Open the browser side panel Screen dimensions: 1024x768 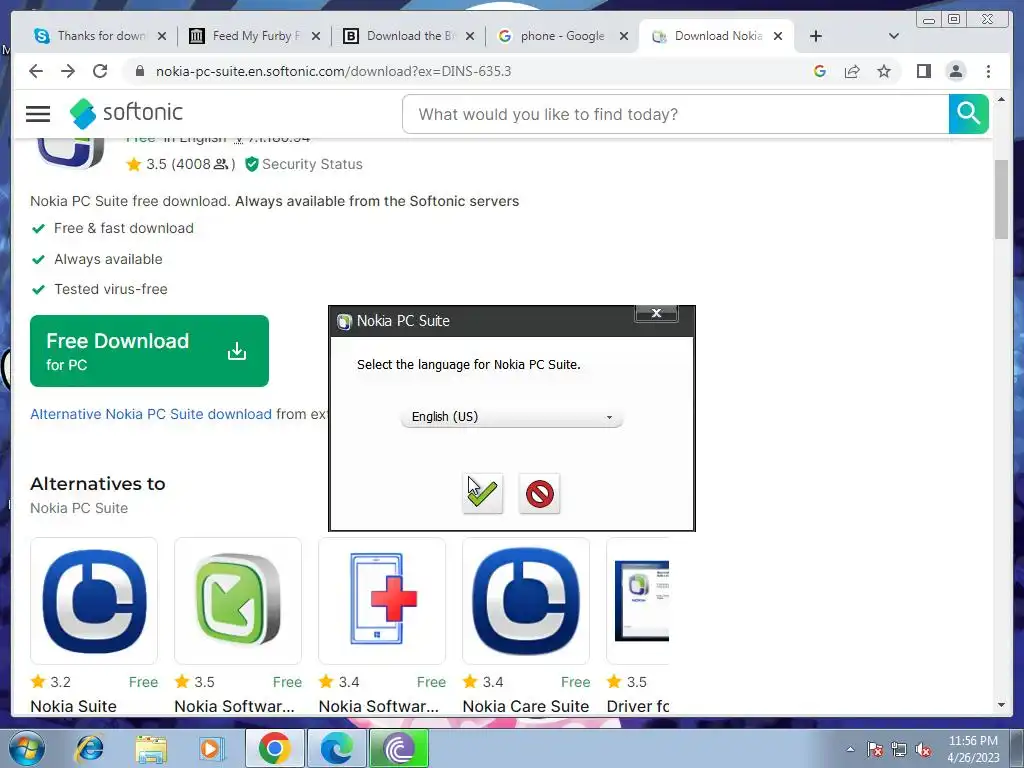click(x=923, y=71)
